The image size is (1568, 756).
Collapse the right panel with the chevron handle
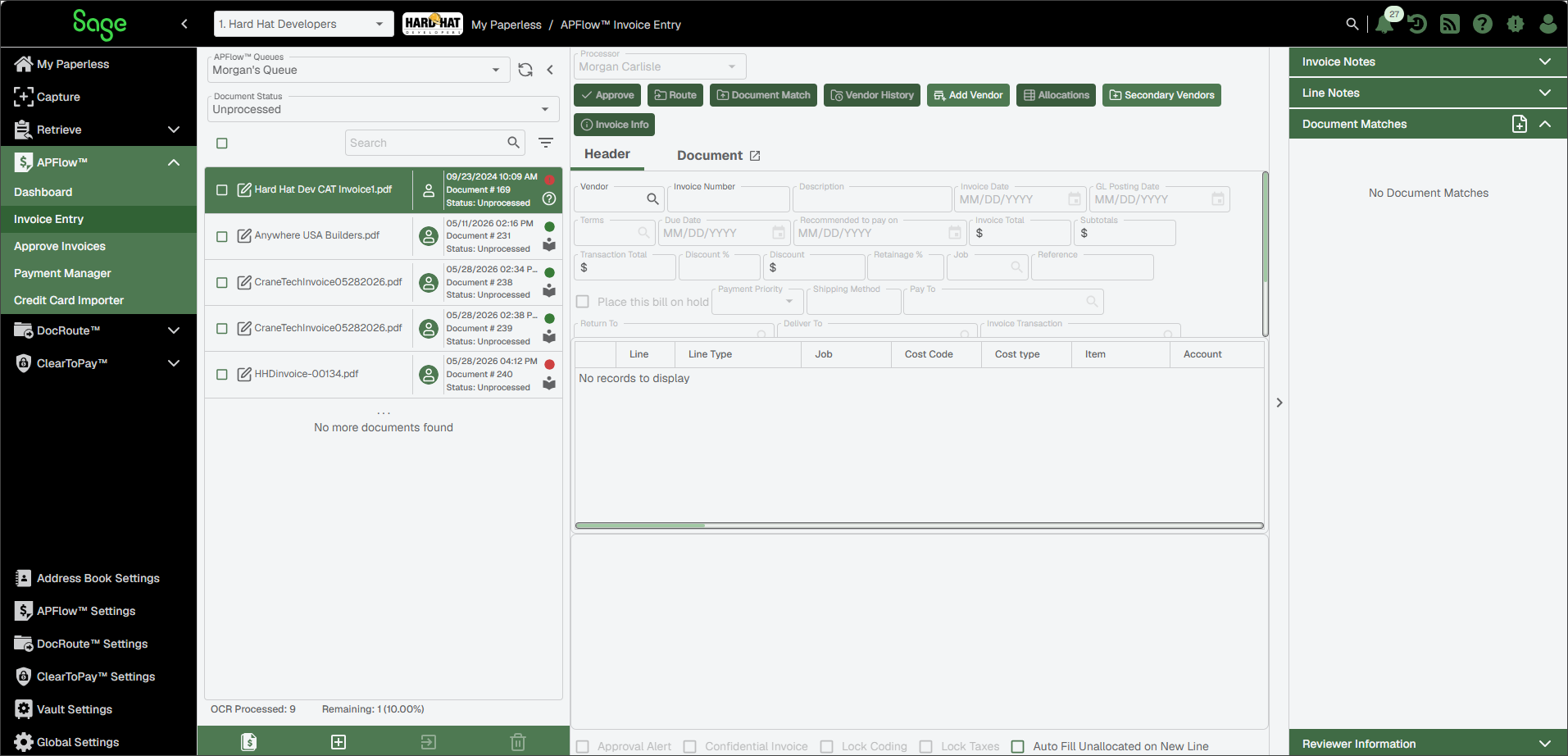(x=1279, y=403)
